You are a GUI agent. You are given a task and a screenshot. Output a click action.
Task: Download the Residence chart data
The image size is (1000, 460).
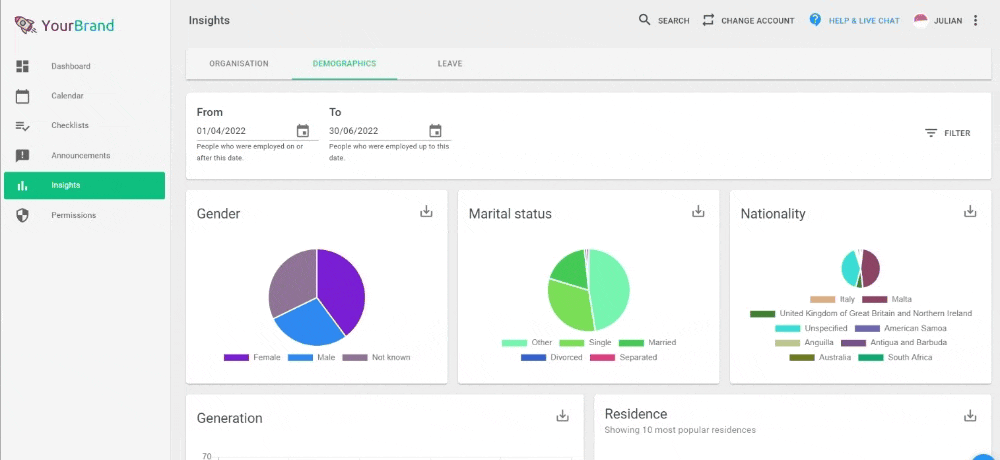tap(970, 416)
